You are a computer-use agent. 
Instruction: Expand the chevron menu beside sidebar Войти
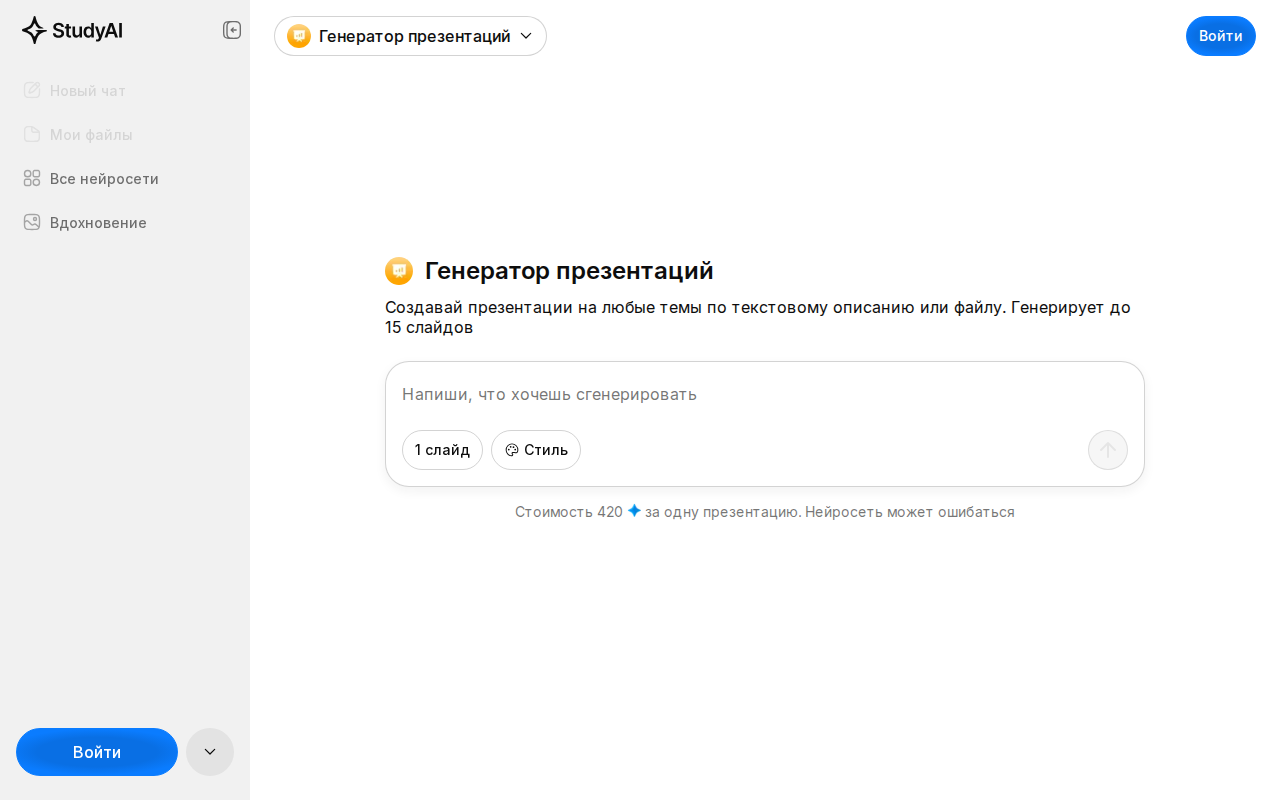pos(210,752)
